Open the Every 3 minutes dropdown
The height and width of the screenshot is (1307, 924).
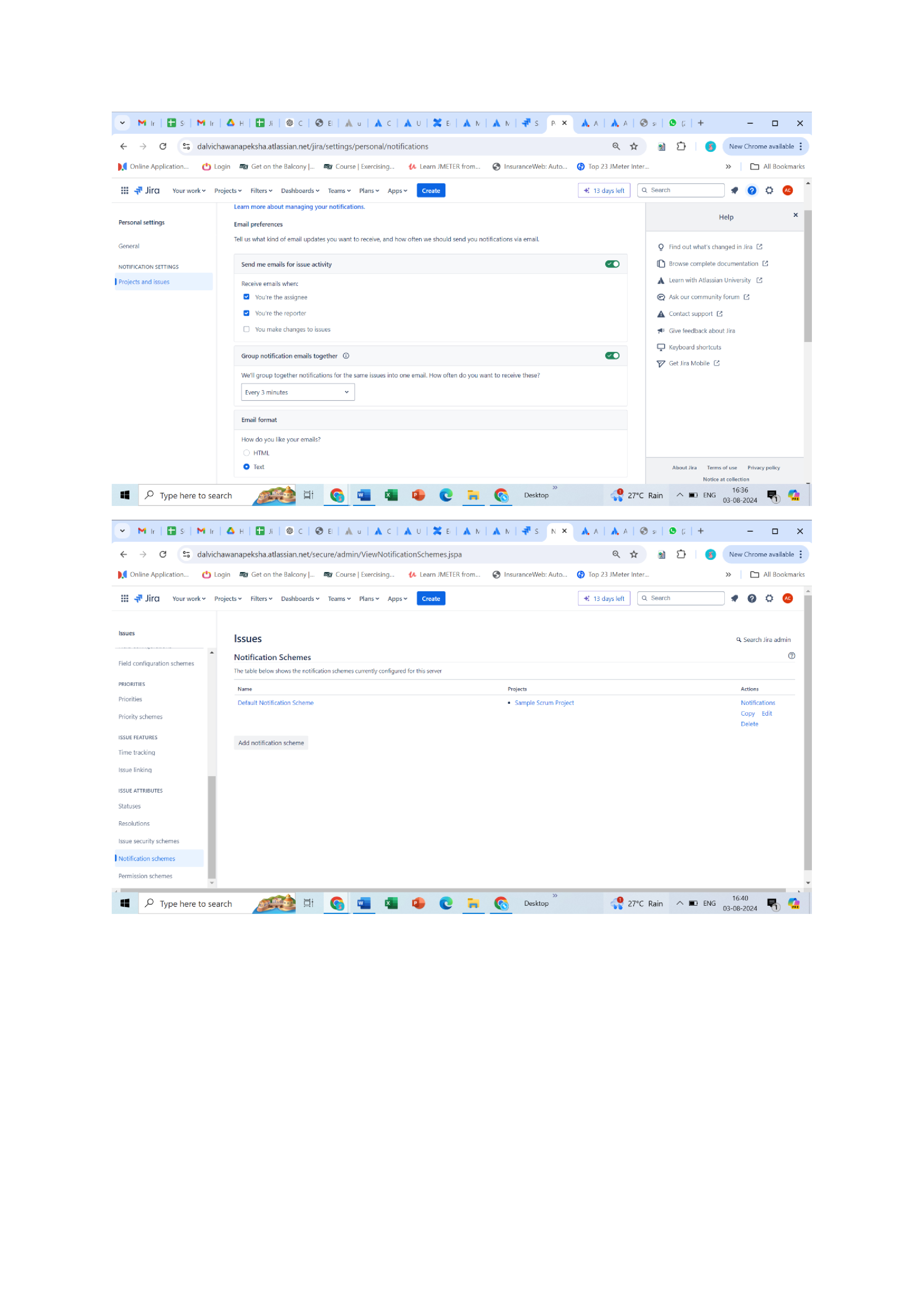pyautogui.click(x=298, y=392)
